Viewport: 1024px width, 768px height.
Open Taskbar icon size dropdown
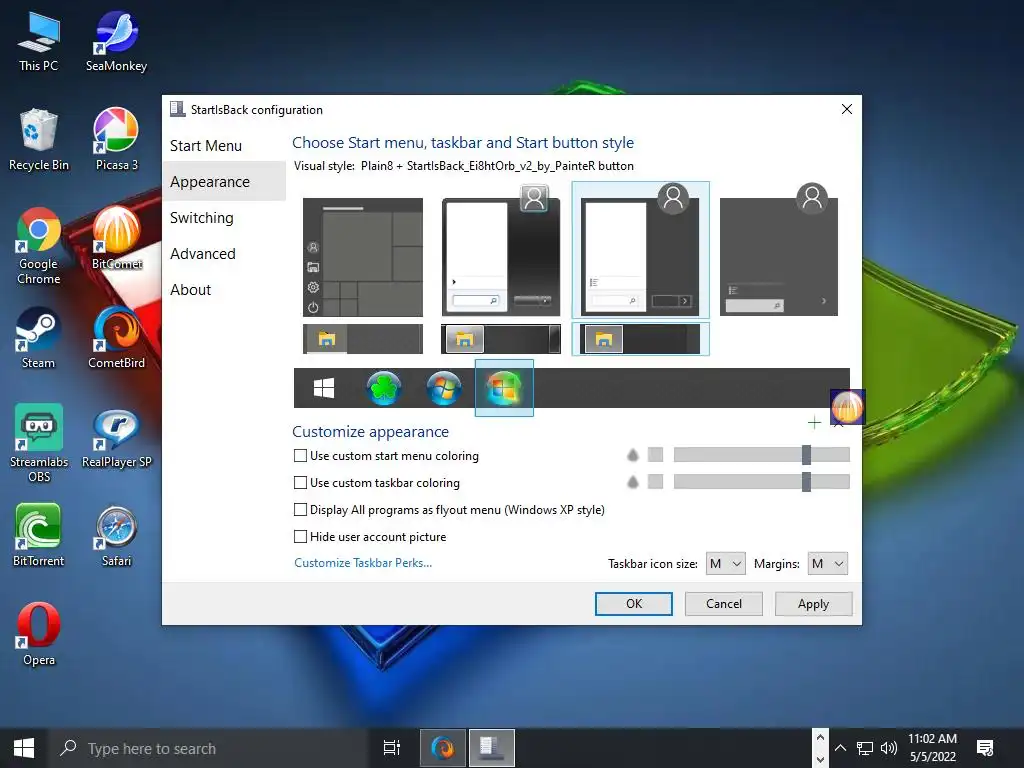726,564
